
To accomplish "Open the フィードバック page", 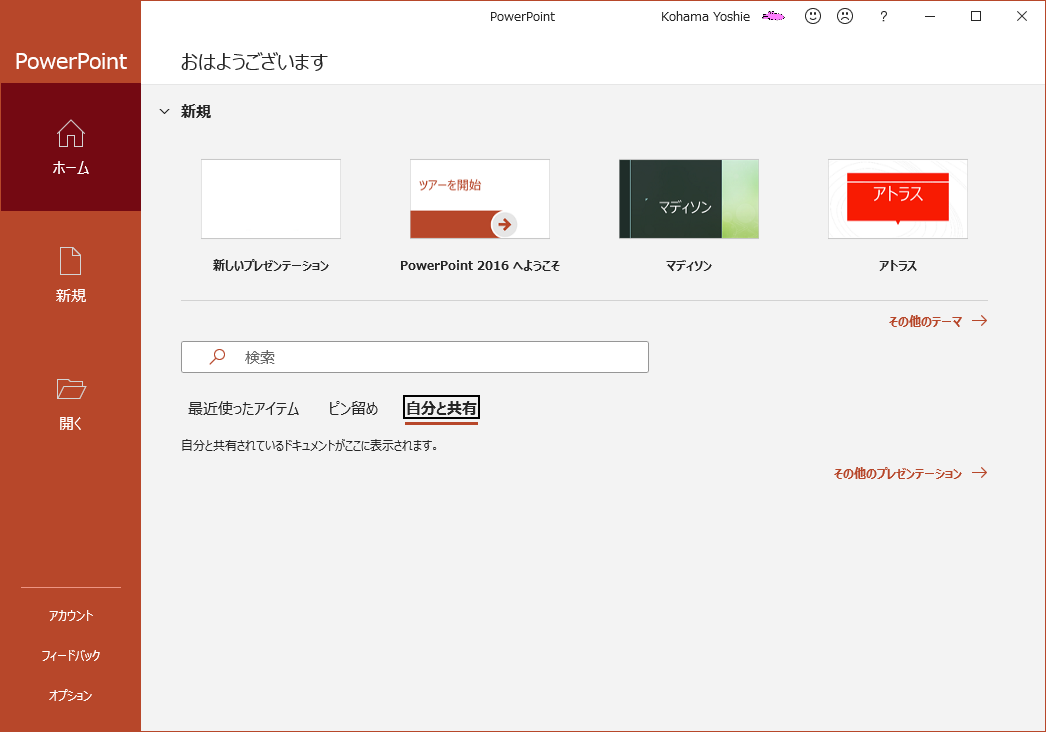I will 71,655.
